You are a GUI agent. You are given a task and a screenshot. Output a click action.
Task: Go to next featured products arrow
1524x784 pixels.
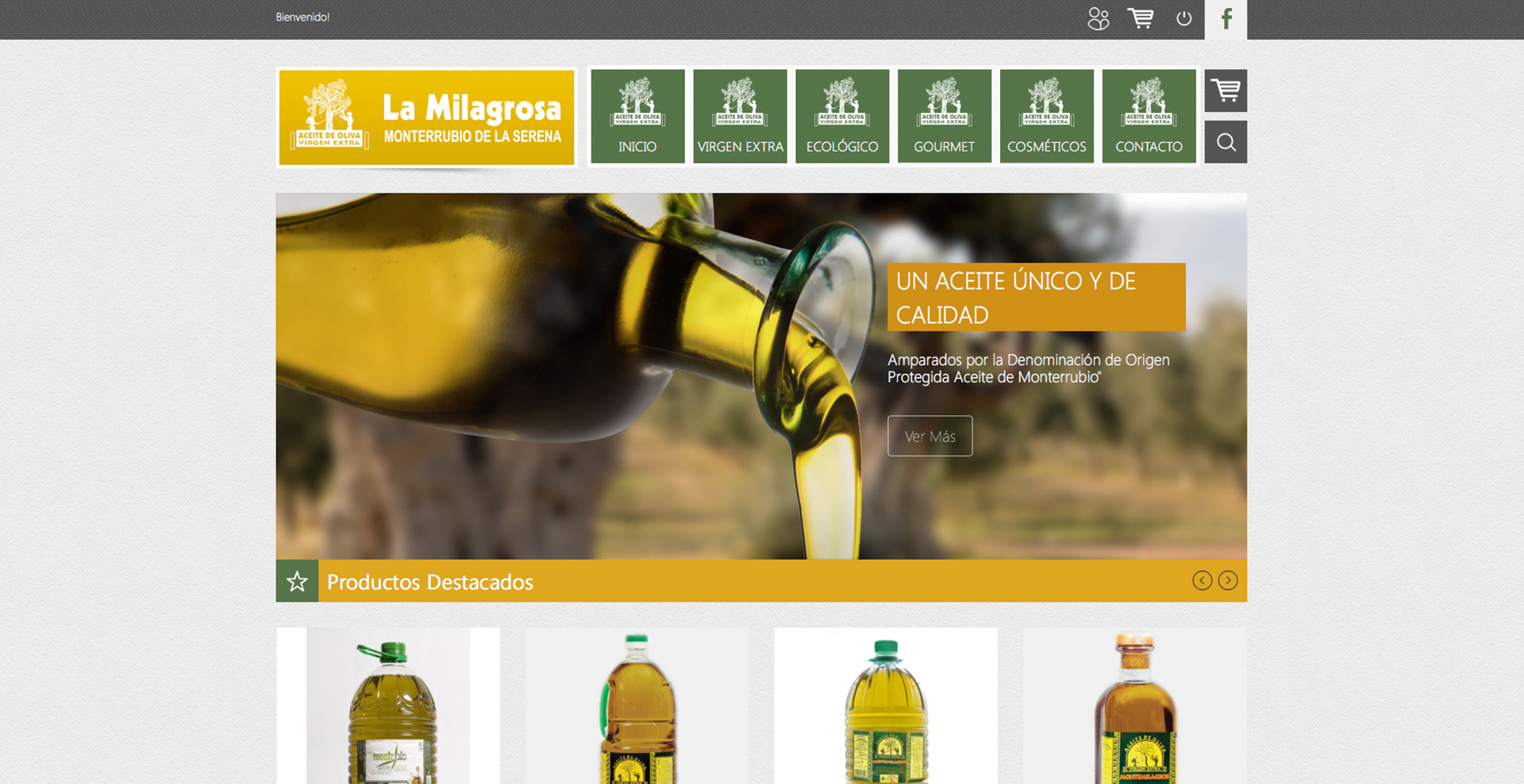click(x=1228, y=581)
